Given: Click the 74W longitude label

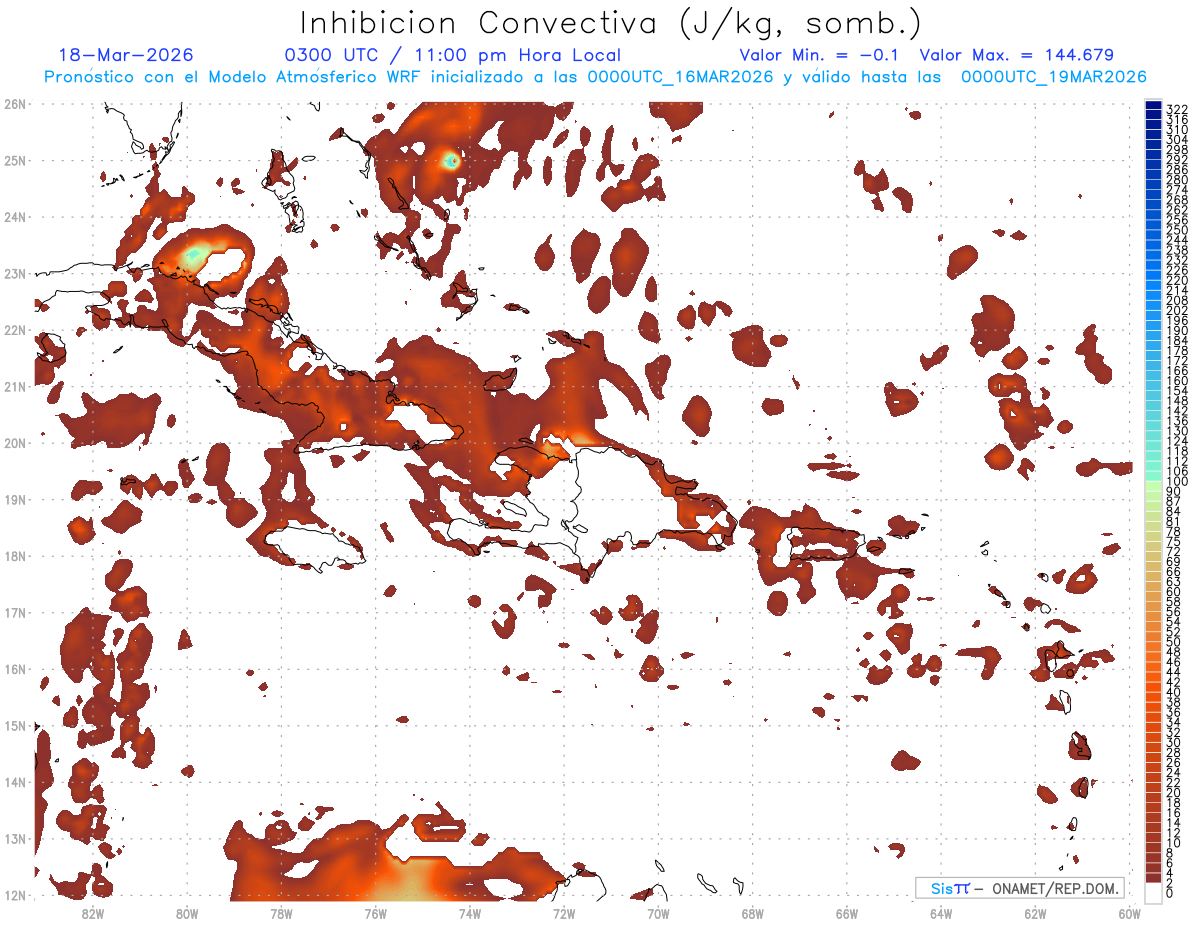Looking at the screenshot, I should point(469,914).
